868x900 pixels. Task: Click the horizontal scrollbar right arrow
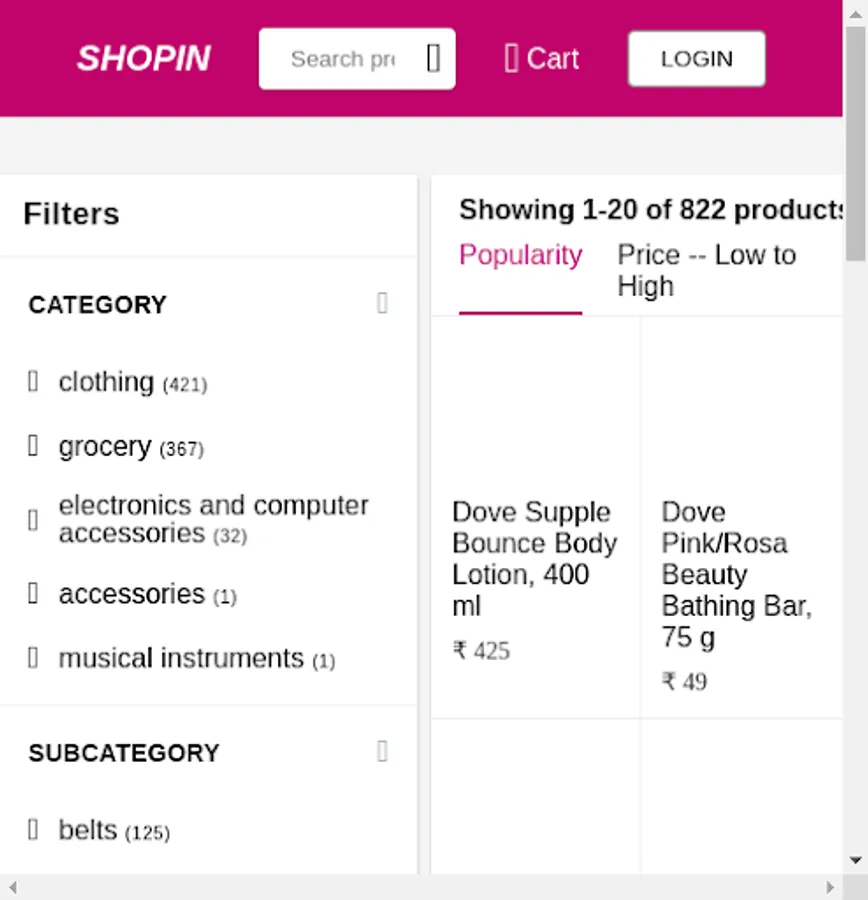[830, 887]
